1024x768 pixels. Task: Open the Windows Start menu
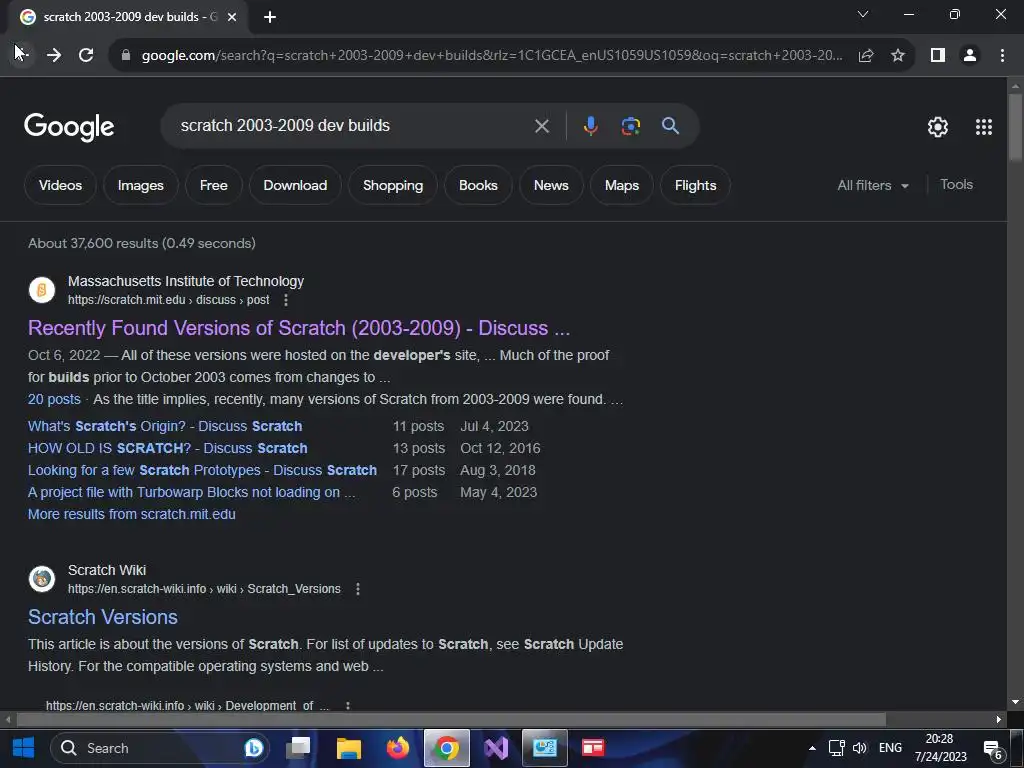(x=23, y=748)
